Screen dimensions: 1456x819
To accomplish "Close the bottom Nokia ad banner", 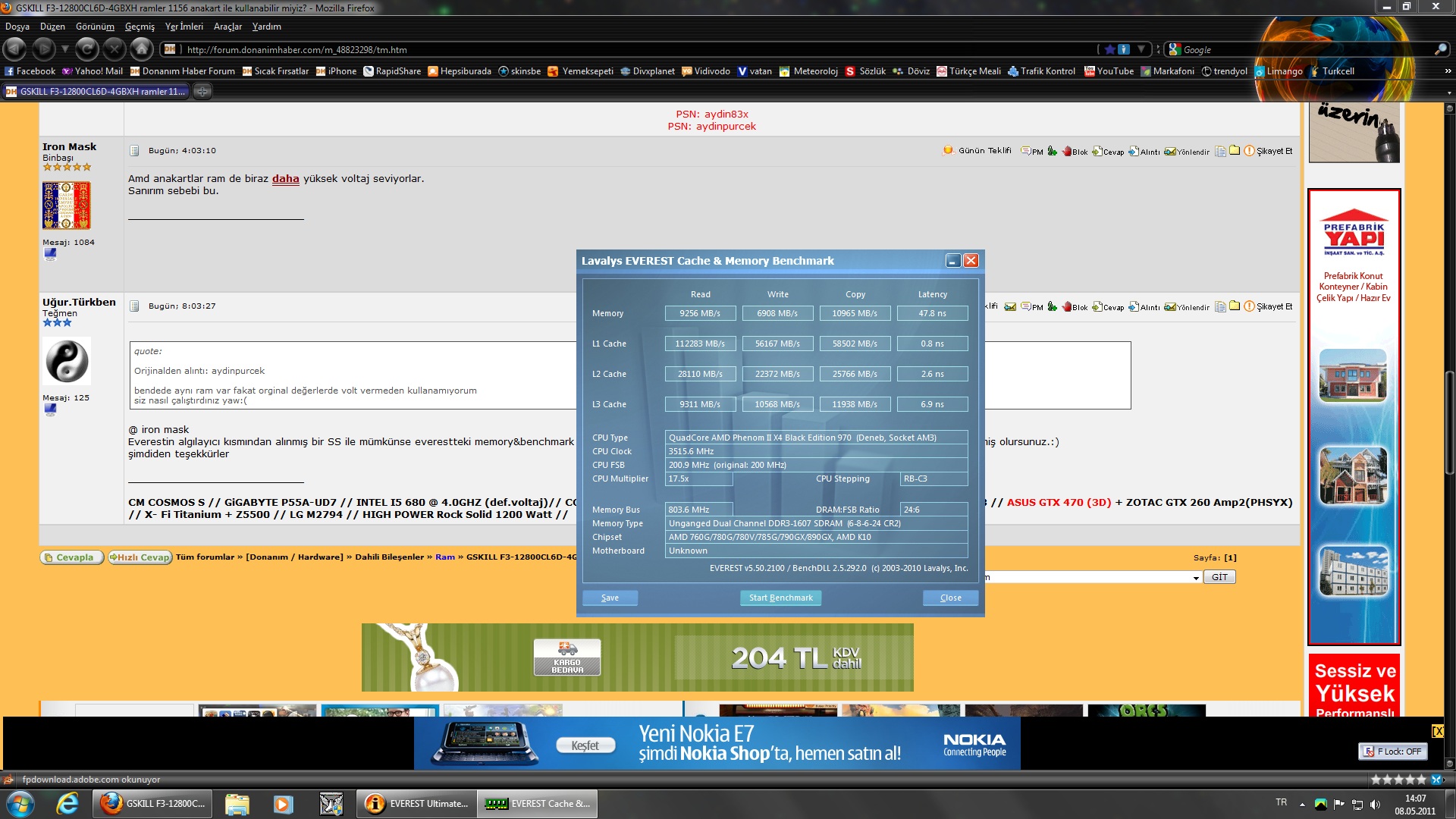I will [x=1437, y=731].
